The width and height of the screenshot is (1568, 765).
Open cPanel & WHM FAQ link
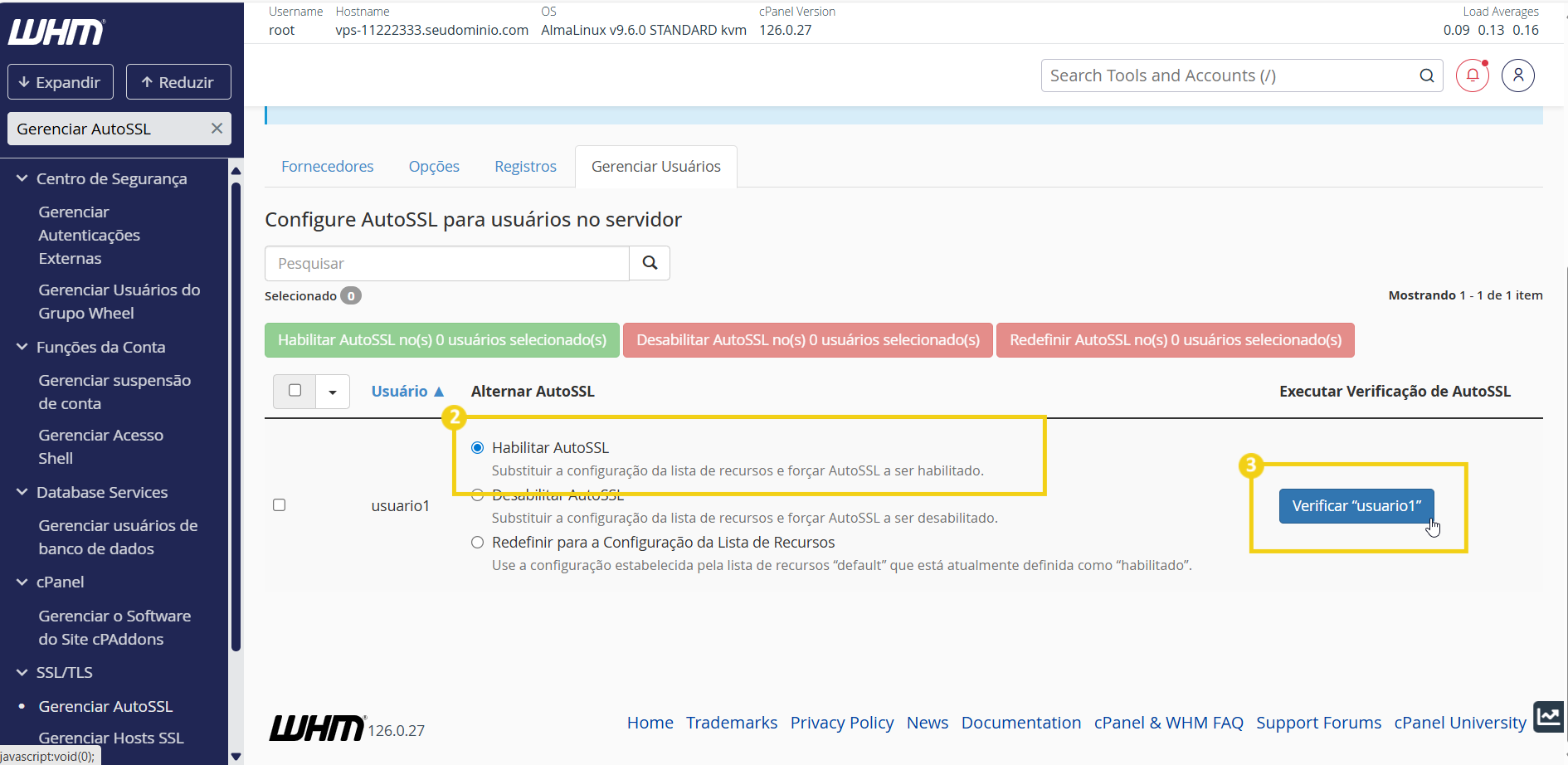click(1169, 723)
